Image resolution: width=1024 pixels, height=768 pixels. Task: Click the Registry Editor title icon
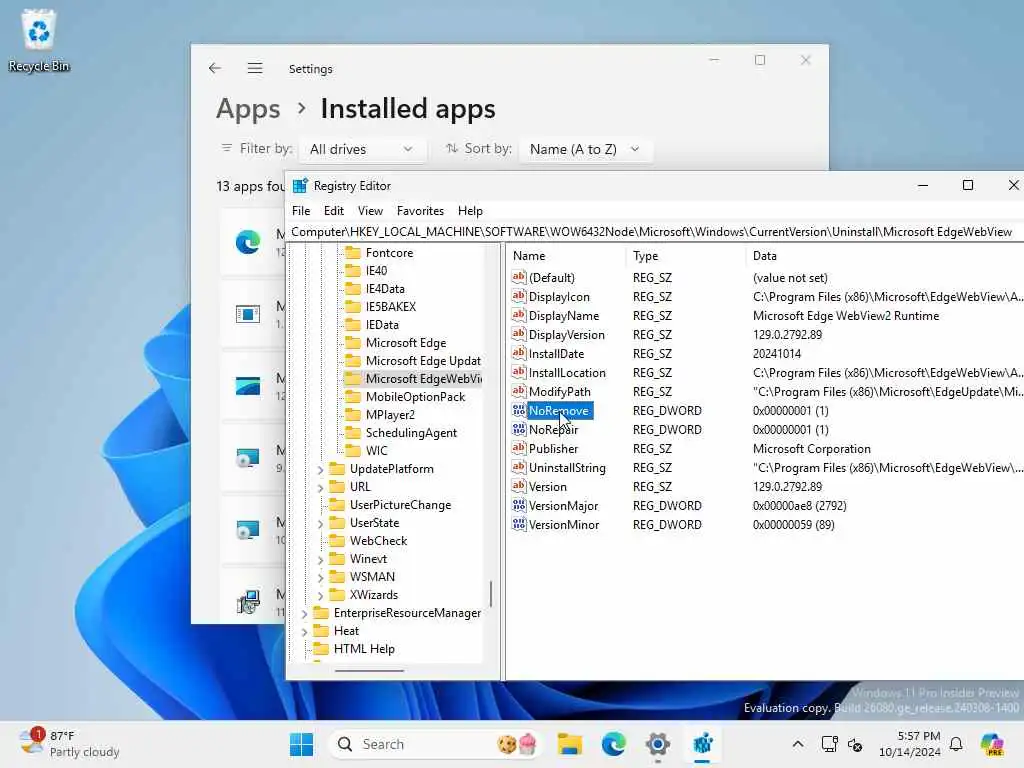pyautogui.click(x=300, y=185)
